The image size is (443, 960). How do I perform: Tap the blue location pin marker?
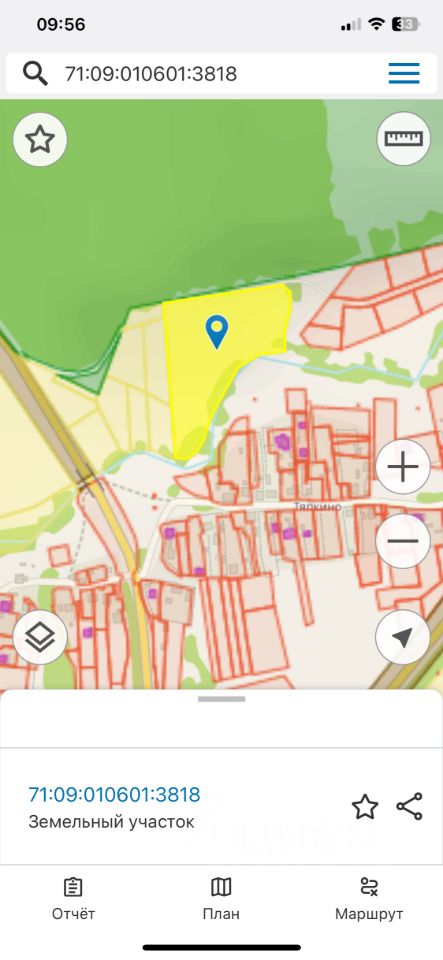[x=217, y=332]
